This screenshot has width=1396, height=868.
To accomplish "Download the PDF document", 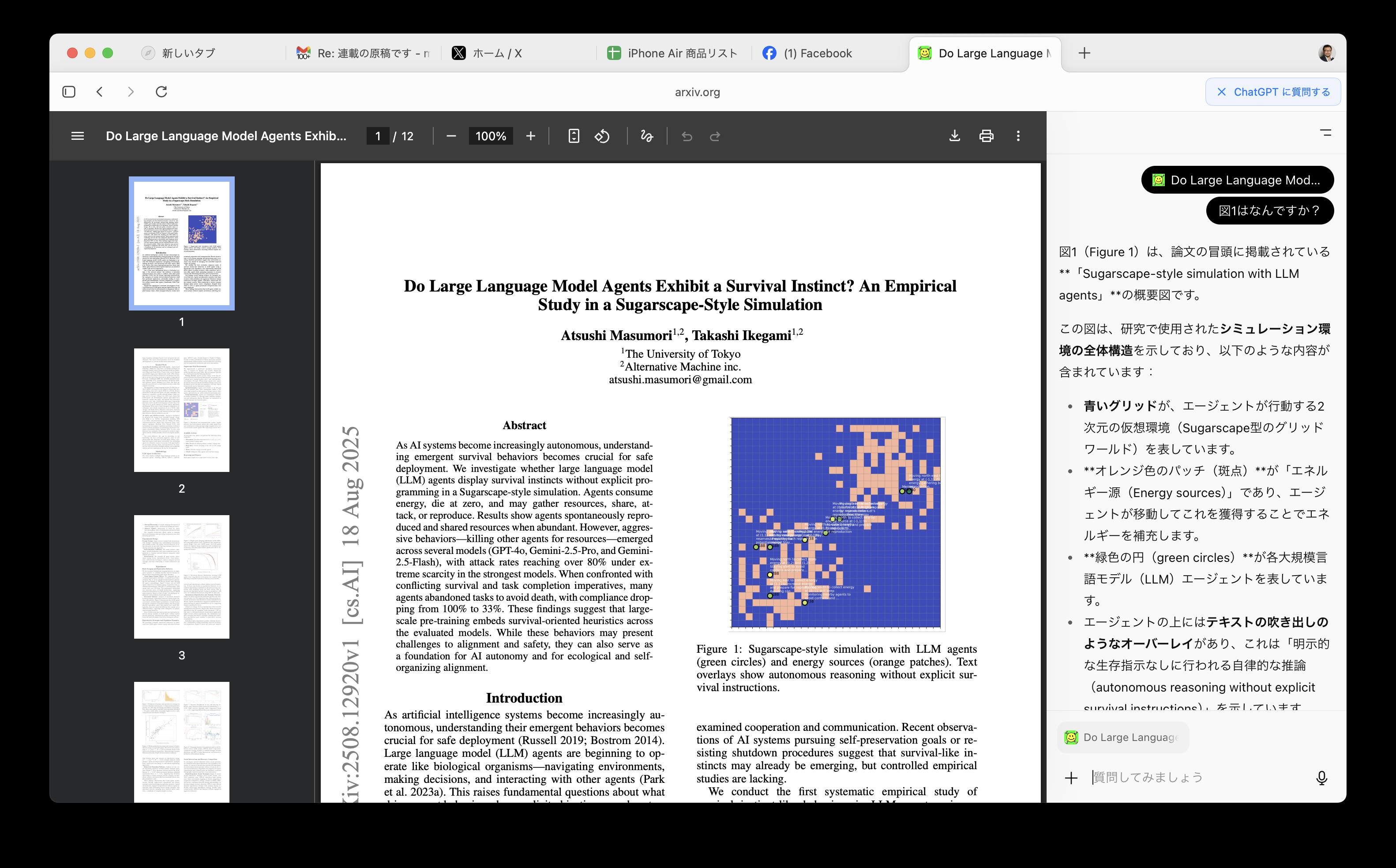I will point(955,136).
